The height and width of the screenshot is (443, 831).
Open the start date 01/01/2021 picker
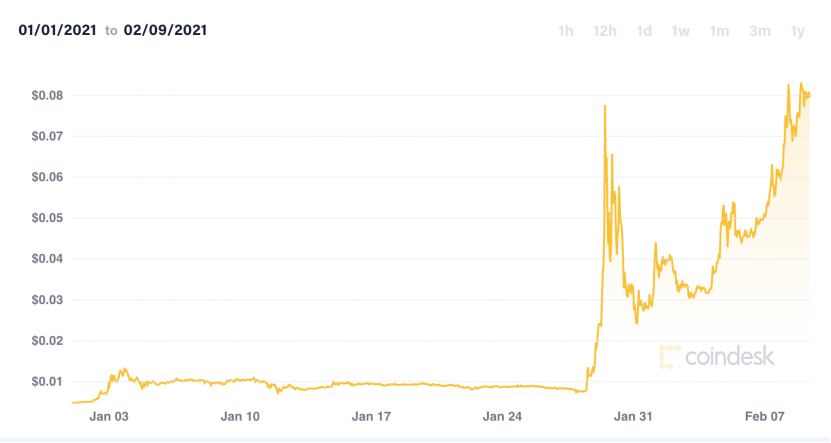coord(57,30)
